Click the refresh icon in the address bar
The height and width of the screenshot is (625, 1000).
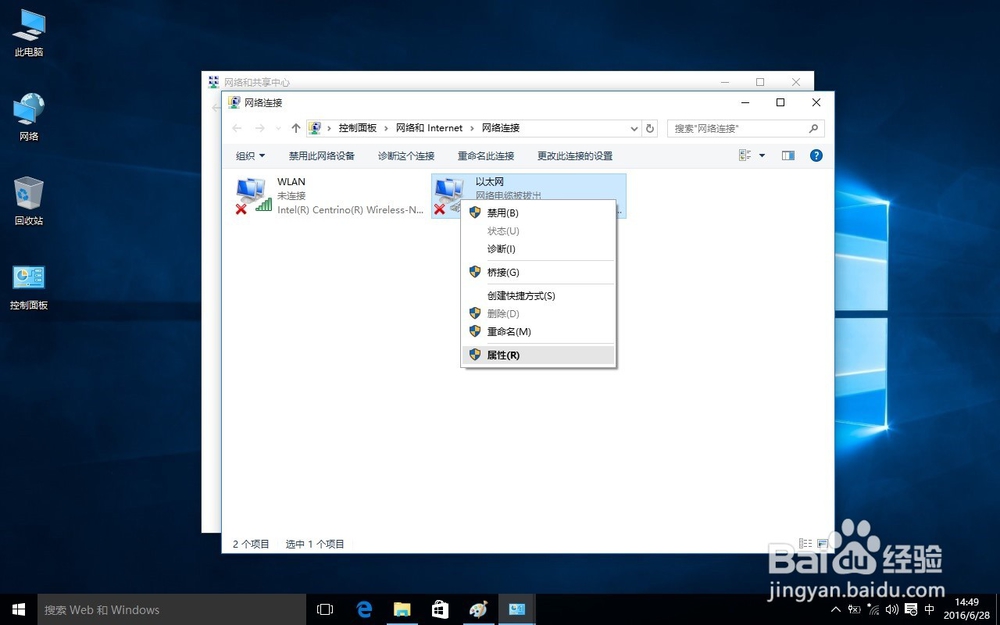coord(651,128)
